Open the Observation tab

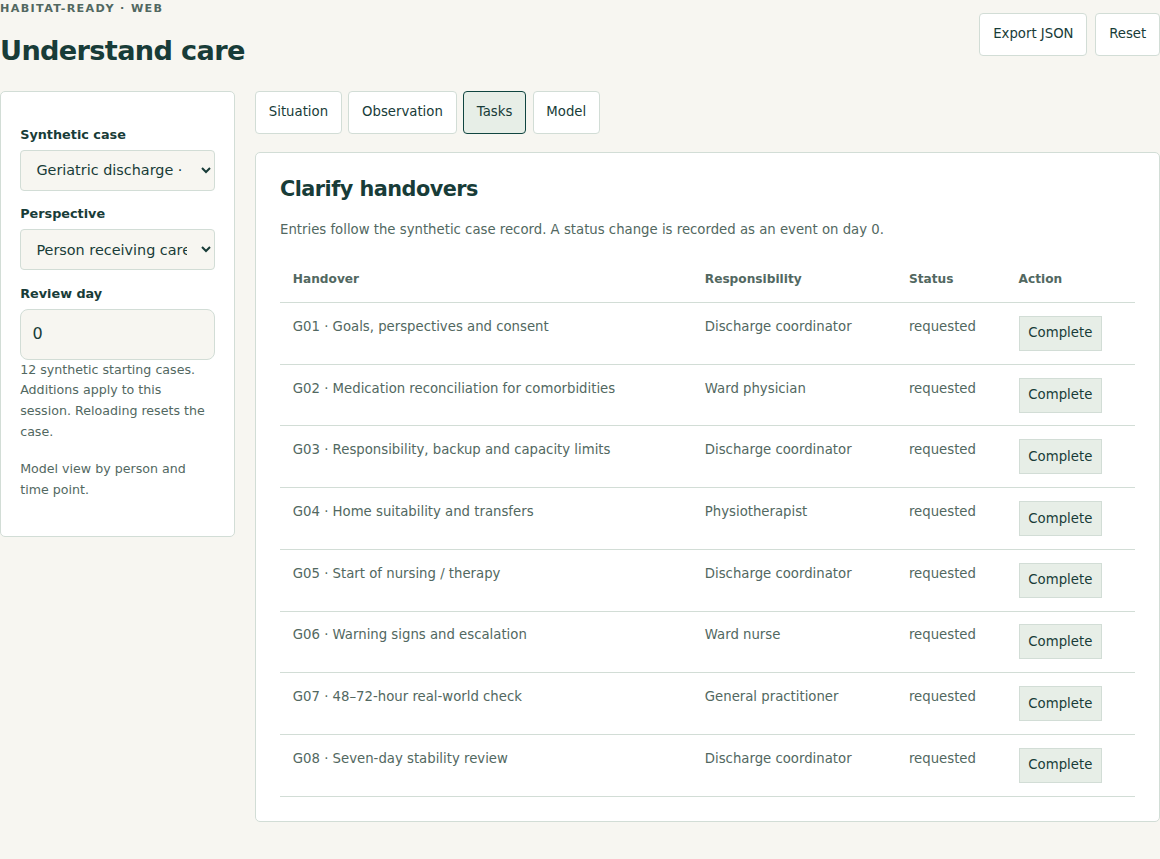tap(402, 112)
